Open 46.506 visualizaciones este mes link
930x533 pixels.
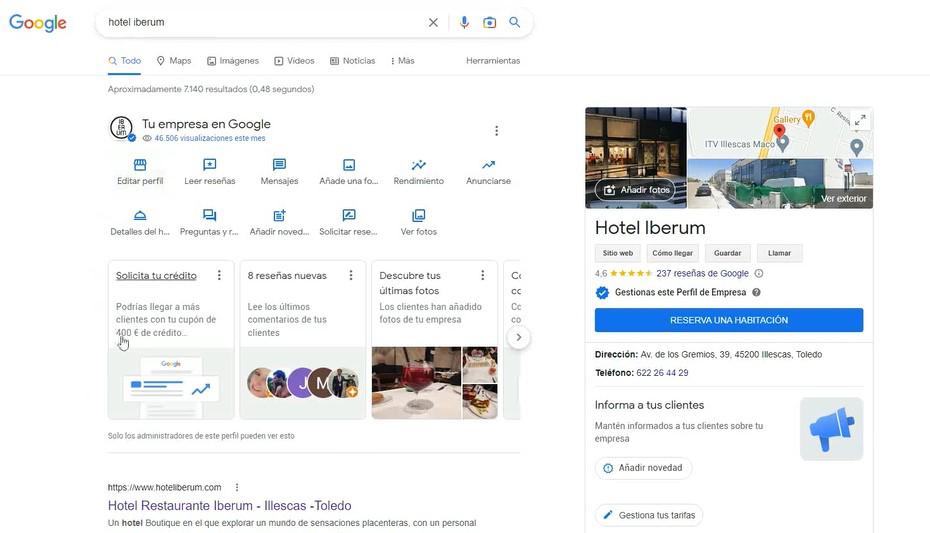click(x=210, y=138)
